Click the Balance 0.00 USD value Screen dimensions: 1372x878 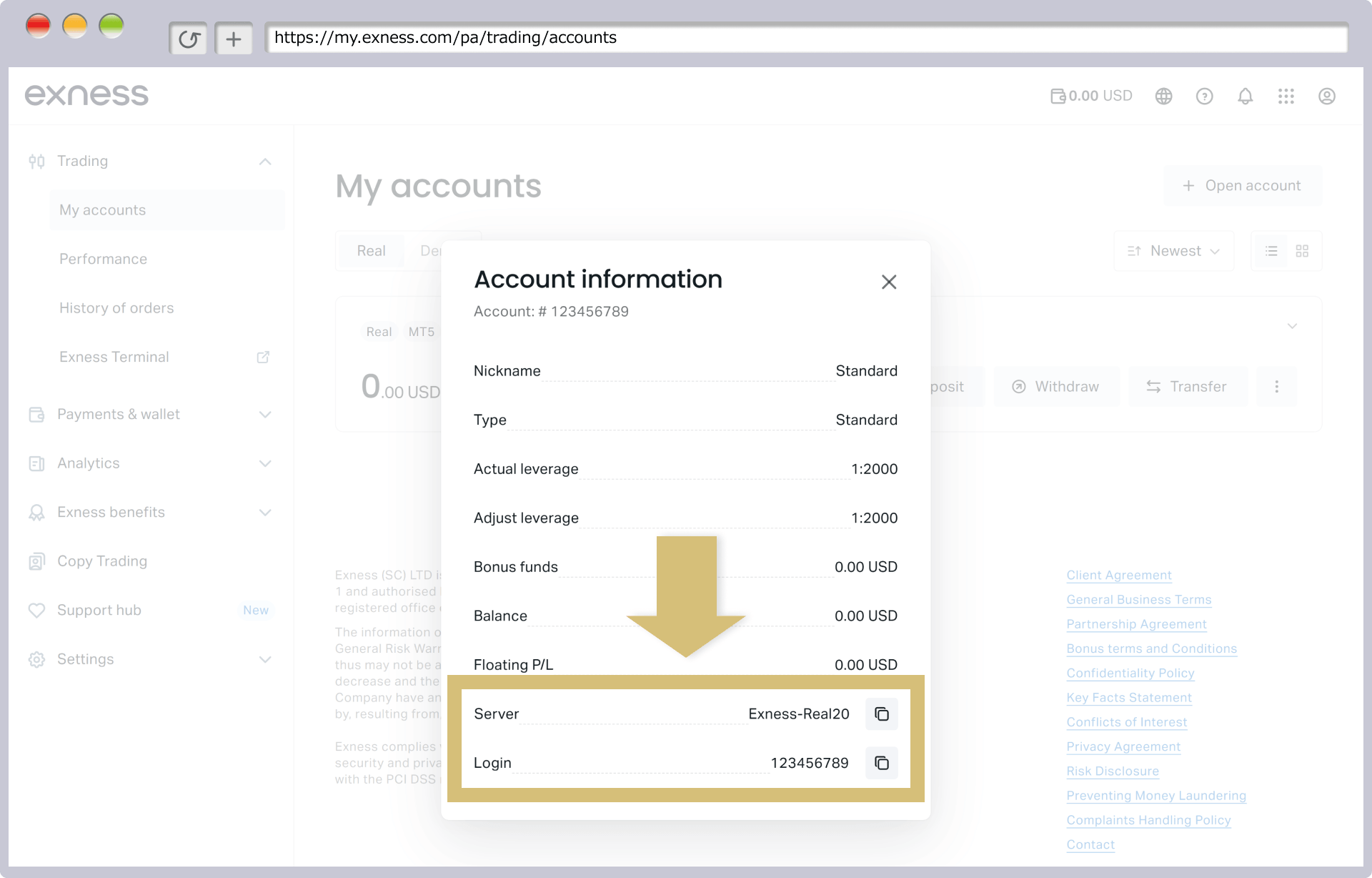[x=866, y=616]
